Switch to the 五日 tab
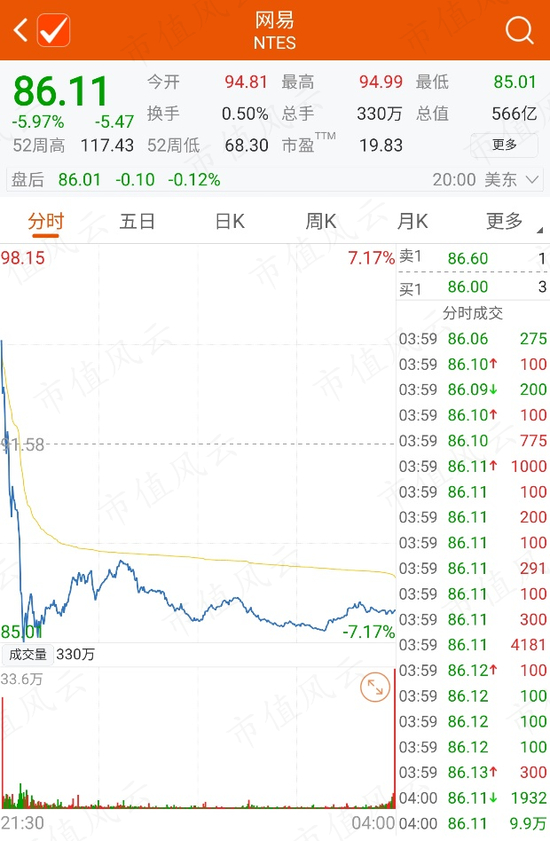Image resolution: width=550 pixels, height=841 pixels. [x=137, y=221]
